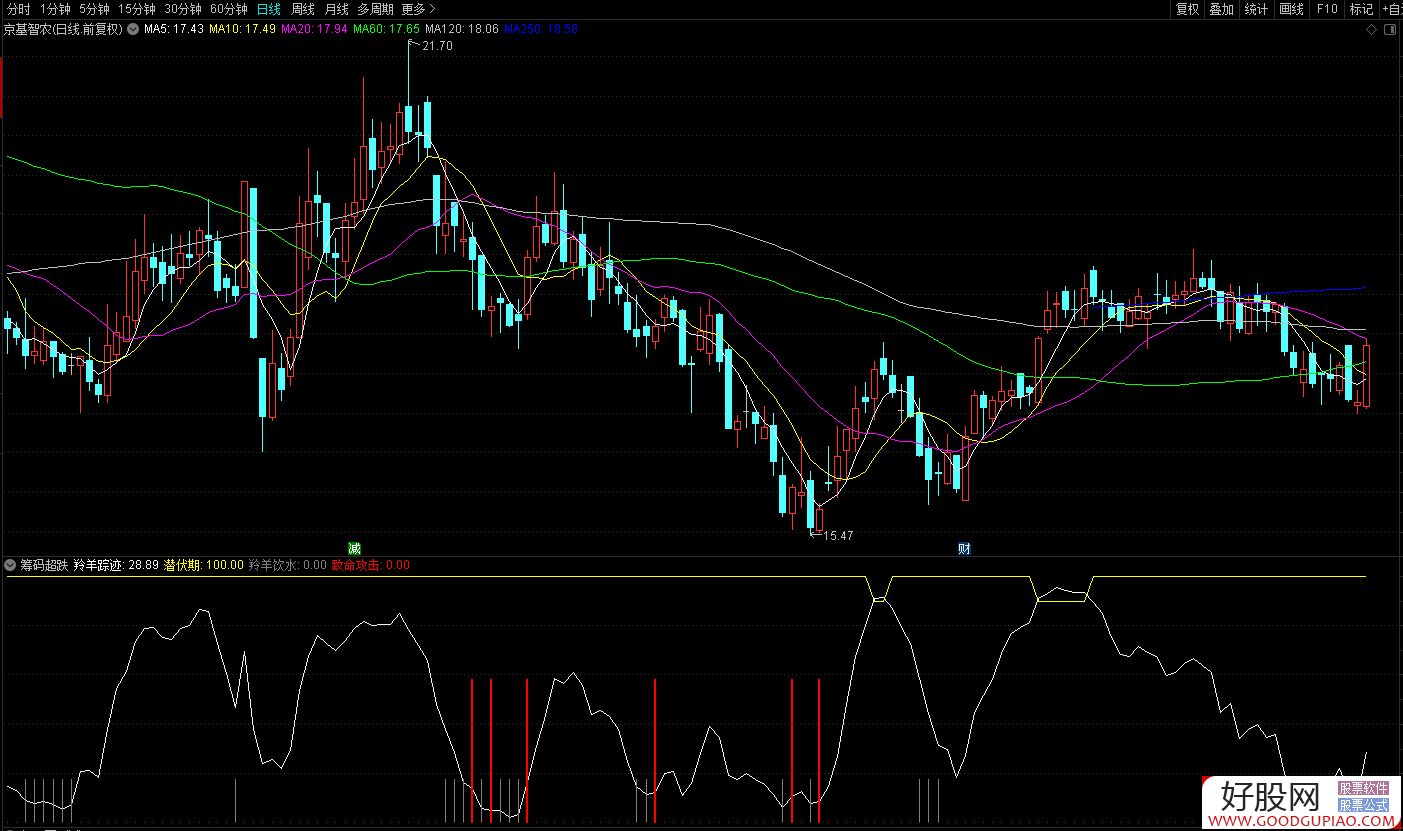1403x831 pixels.
Task: Open the F10 company info
Action: [1326, 9]
